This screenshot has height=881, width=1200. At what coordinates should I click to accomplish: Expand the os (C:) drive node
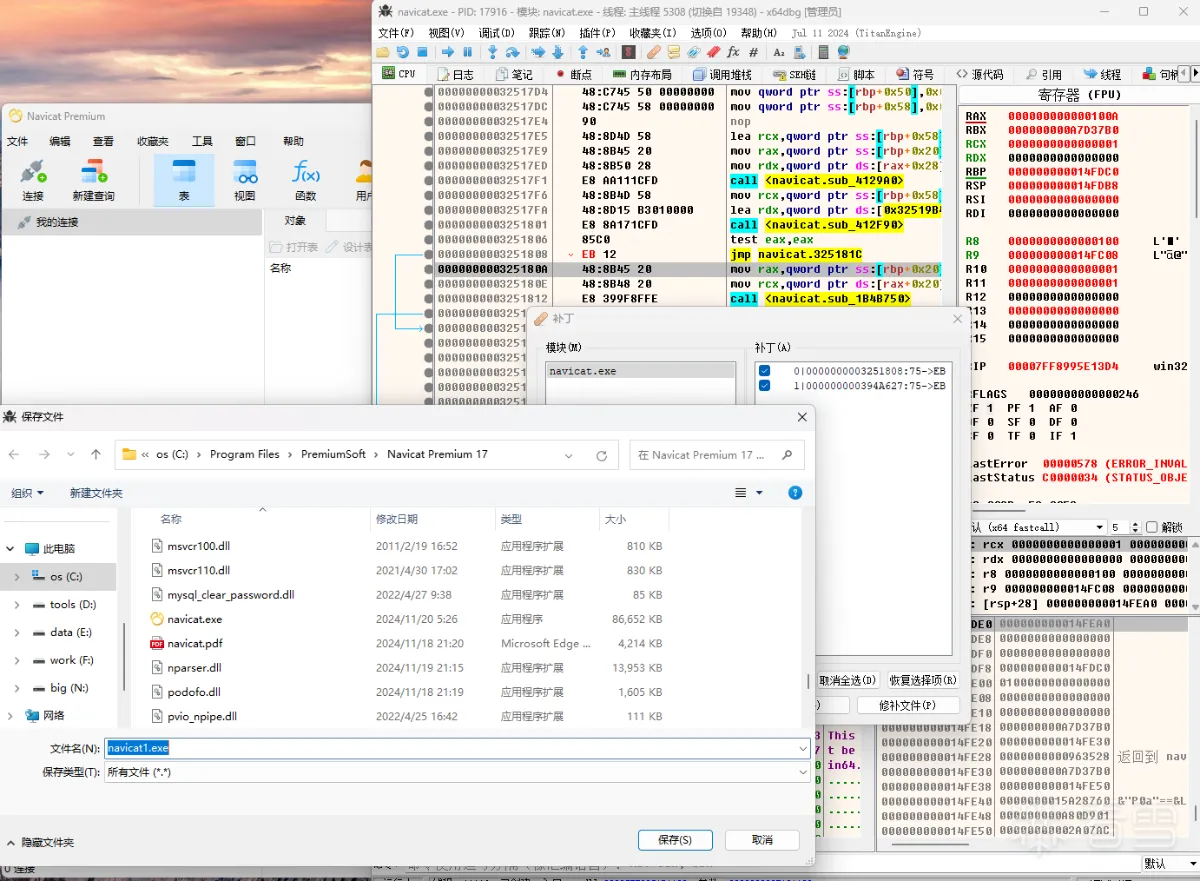pyautogui.click(x=17, y=577)
